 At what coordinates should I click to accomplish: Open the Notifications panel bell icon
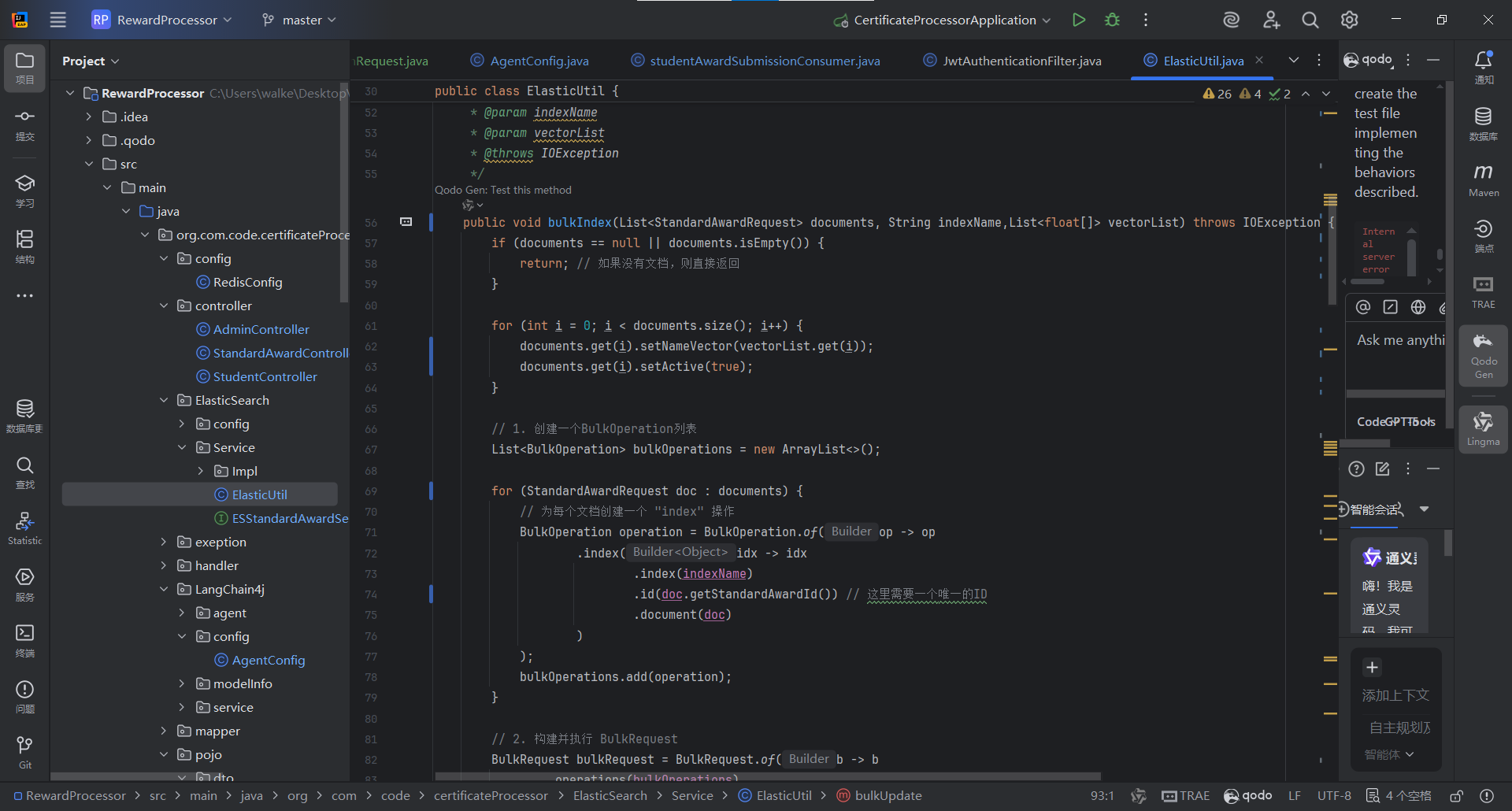pos(1484,68)
